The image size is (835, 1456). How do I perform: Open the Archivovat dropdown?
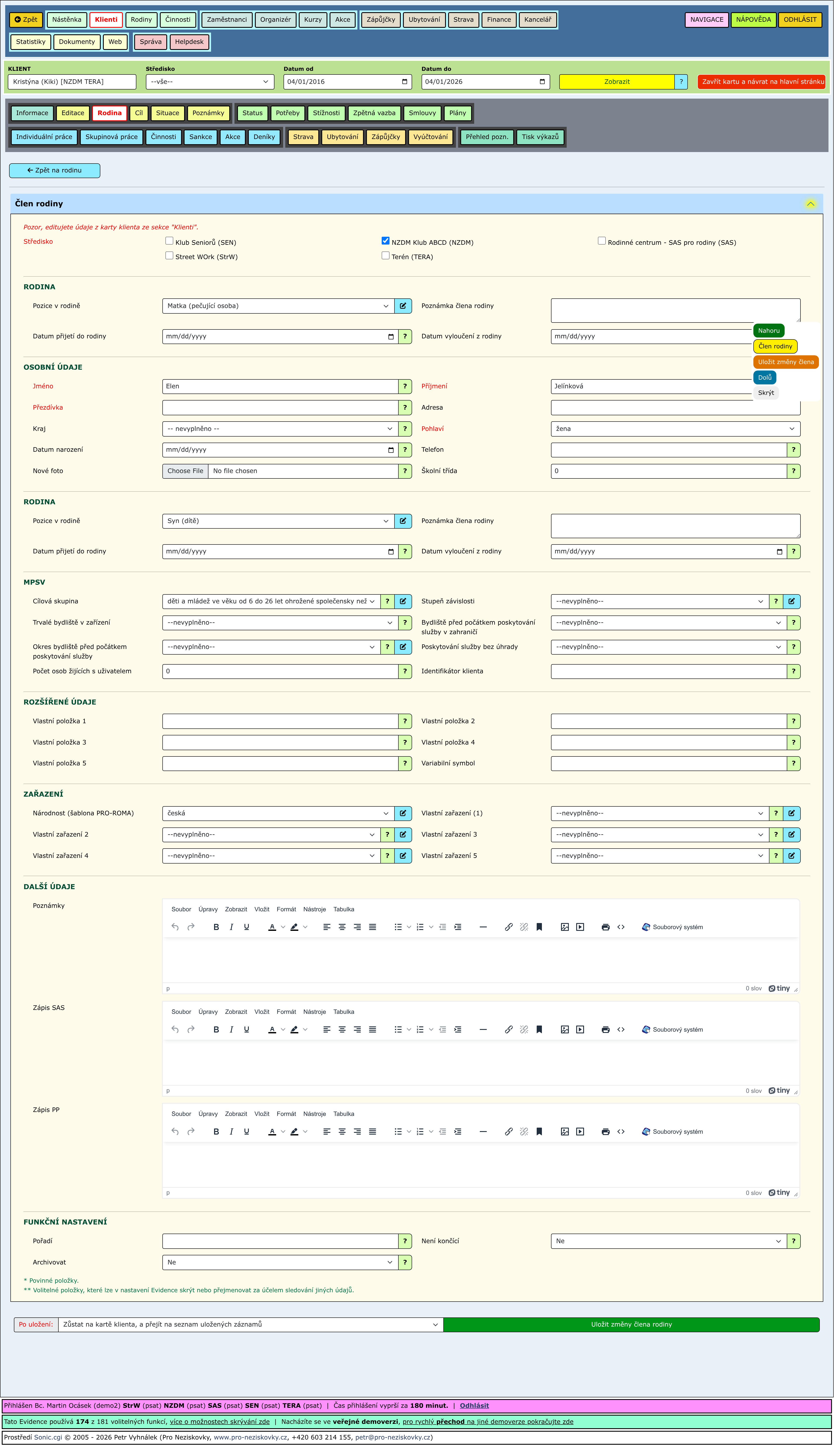[x=281, y=1263]
